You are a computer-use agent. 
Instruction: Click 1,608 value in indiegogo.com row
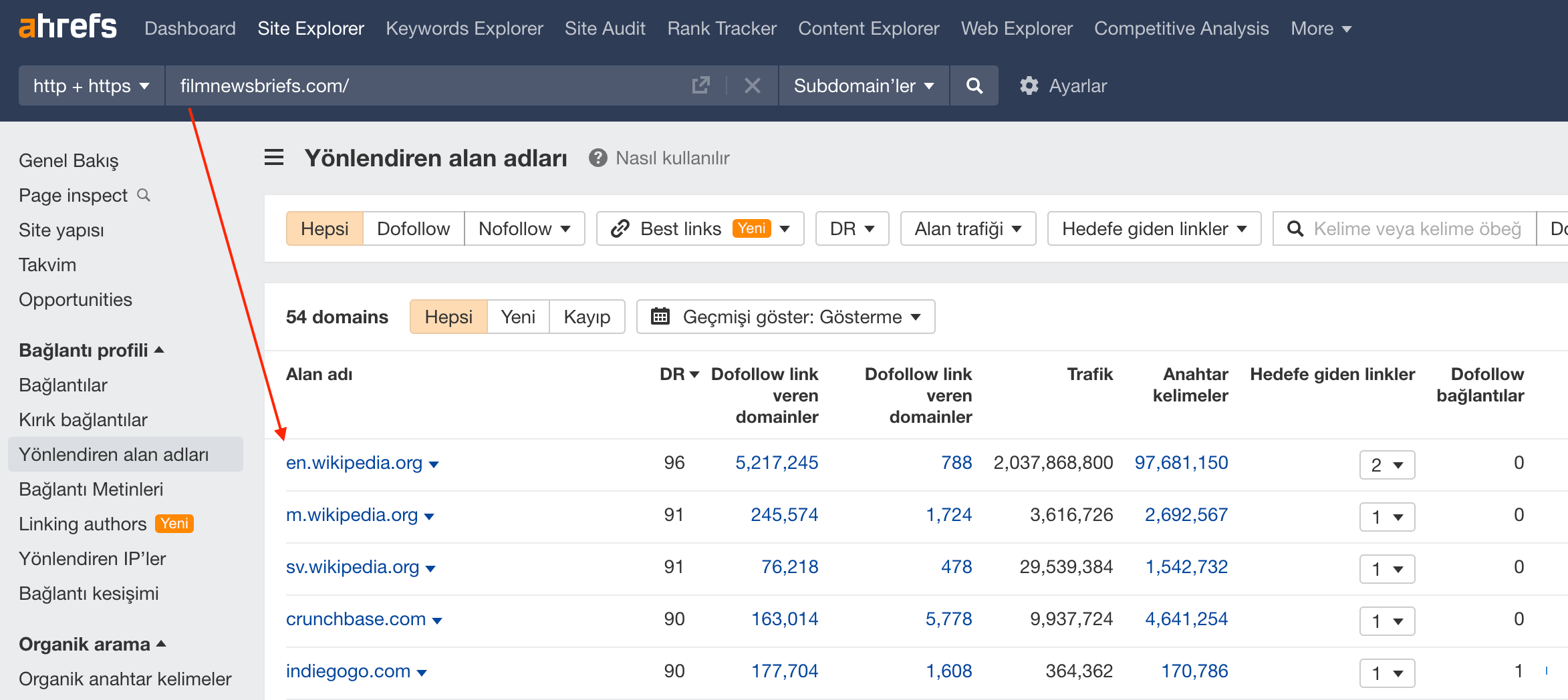(948, 671)
